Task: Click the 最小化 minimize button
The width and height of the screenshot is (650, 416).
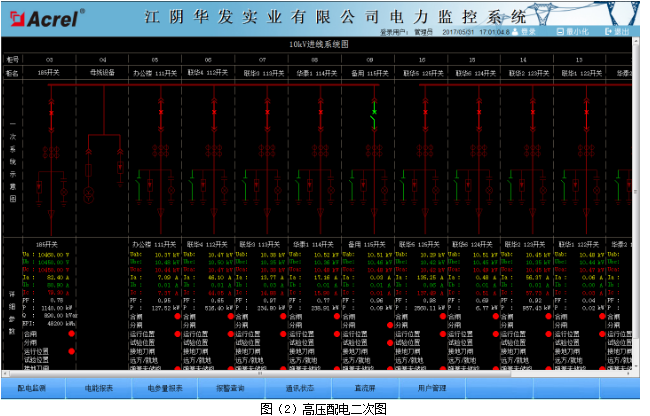Action: pyautogui.click(x=573, y=31)
